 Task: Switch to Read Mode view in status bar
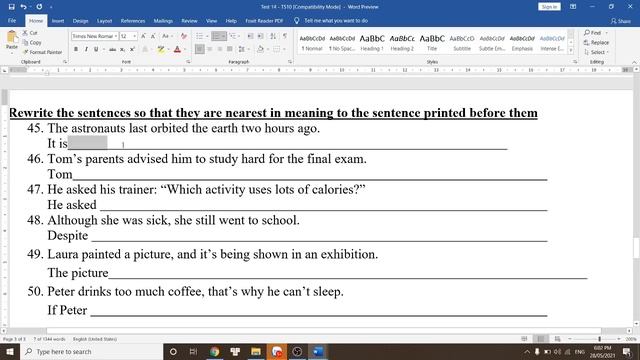[x=524, y=339]
